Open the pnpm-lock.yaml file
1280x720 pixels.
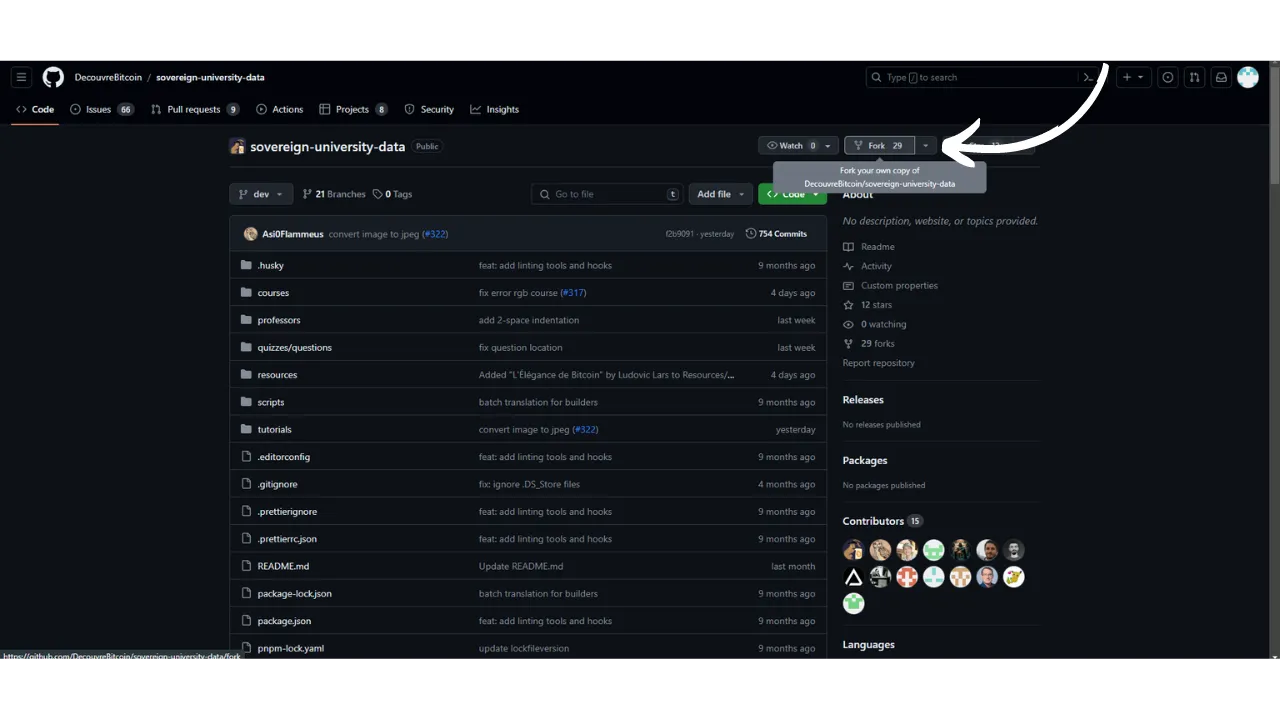tap(290, 648)
